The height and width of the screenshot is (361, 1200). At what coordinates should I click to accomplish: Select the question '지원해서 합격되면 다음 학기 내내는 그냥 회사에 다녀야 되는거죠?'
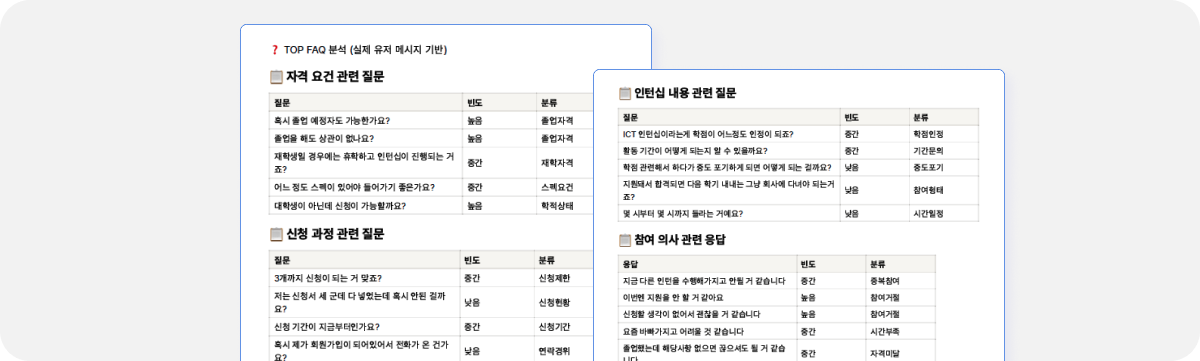click(x=728, y=190)
